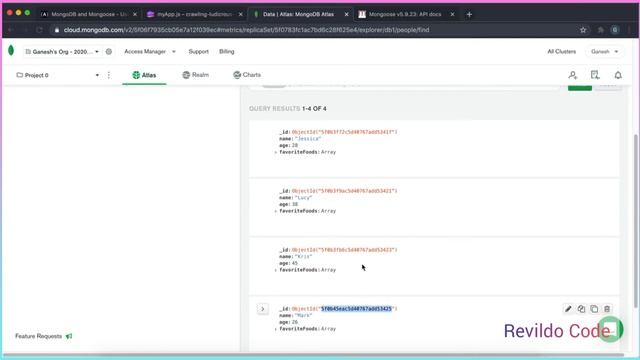Image resolution: width=640 pixels, height=360 pixels.
Task: Reload the page with browser refresh
Action: [39, 30]
